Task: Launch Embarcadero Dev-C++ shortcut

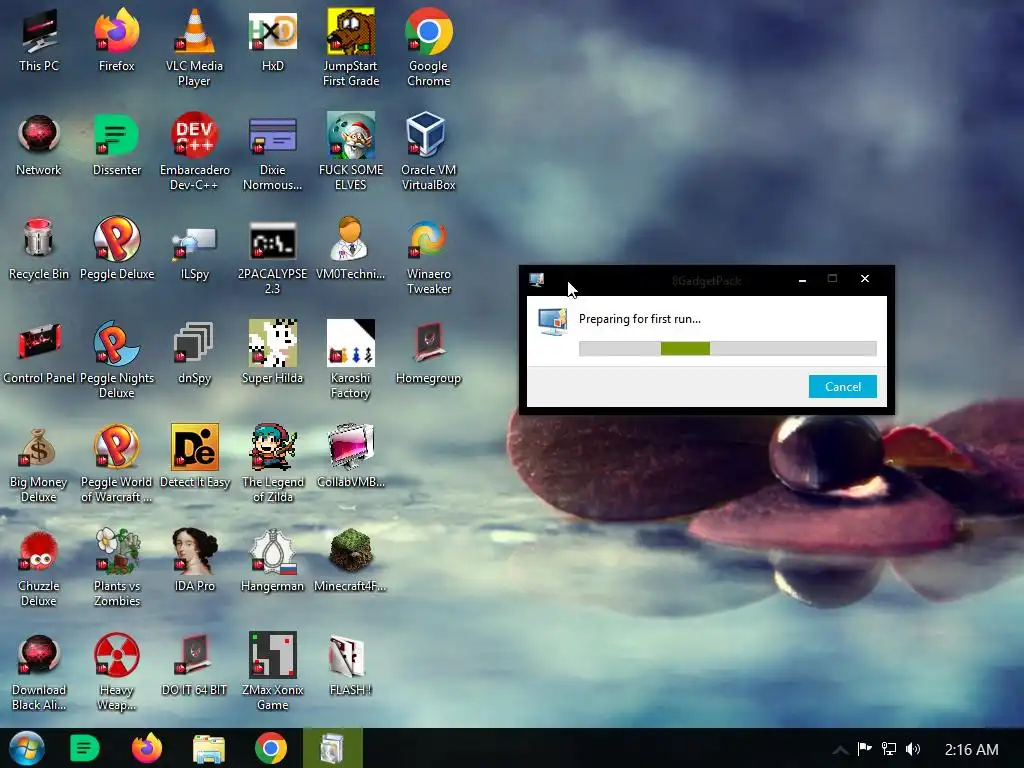Action: click(194, 151)
